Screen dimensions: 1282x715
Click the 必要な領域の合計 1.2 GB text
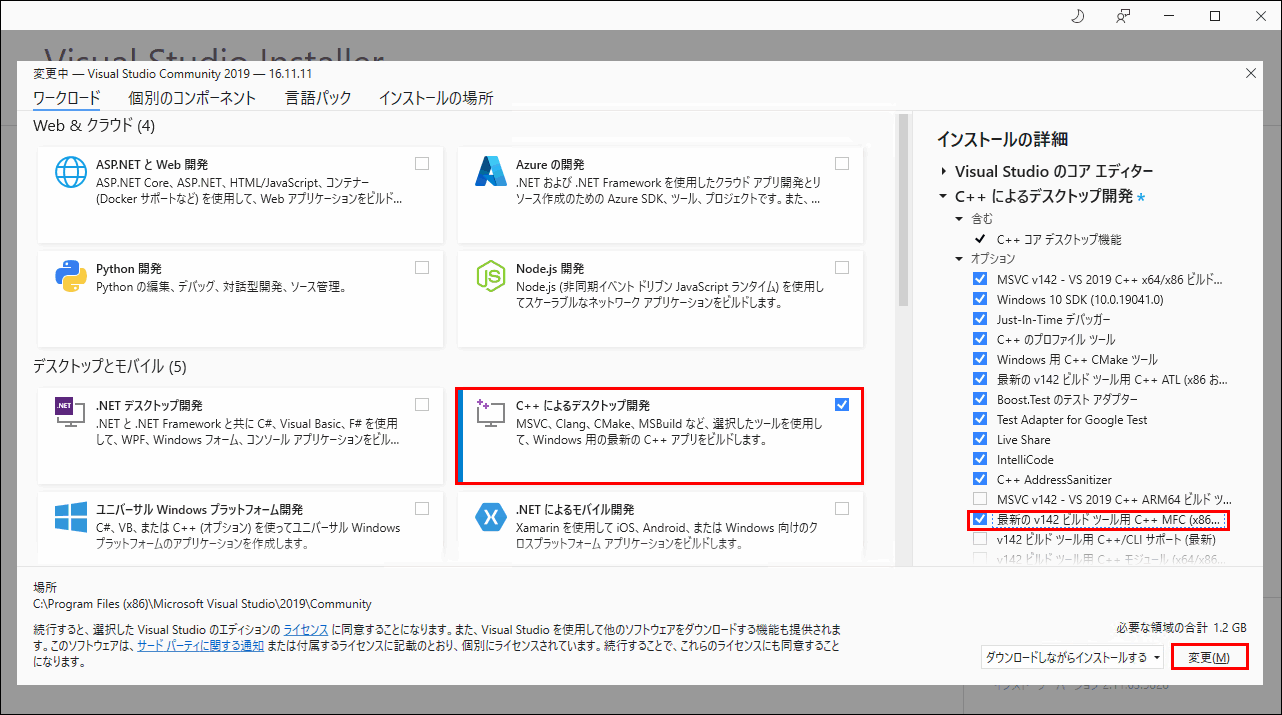click(1182, 628)
